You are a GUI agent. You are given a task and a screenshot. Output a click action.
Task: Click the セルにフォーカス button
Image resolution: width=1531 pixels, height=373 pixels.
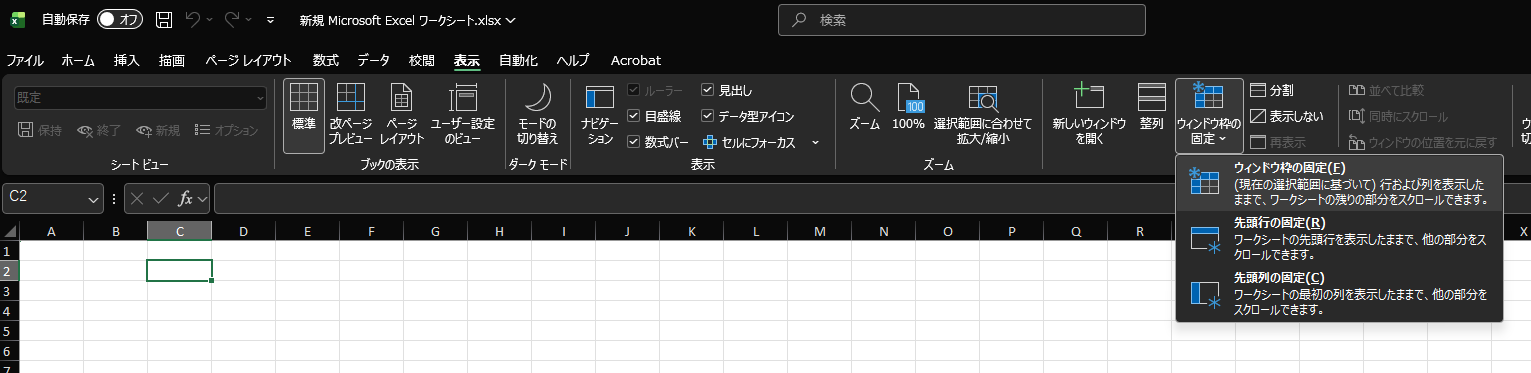(750, 142)
